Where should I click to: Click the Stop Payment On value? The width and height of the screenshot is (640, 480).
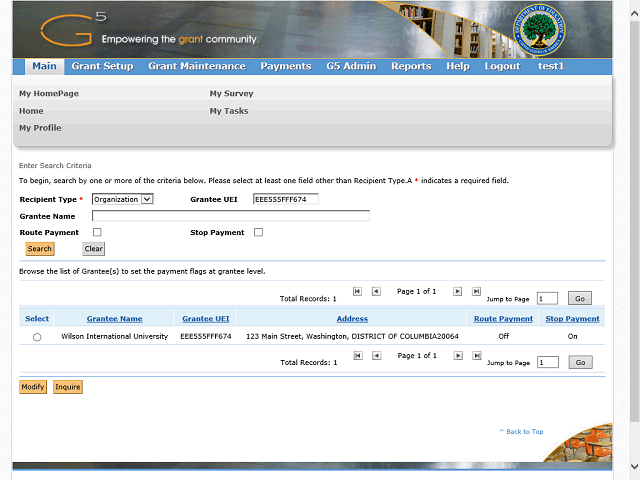point(573,336)
